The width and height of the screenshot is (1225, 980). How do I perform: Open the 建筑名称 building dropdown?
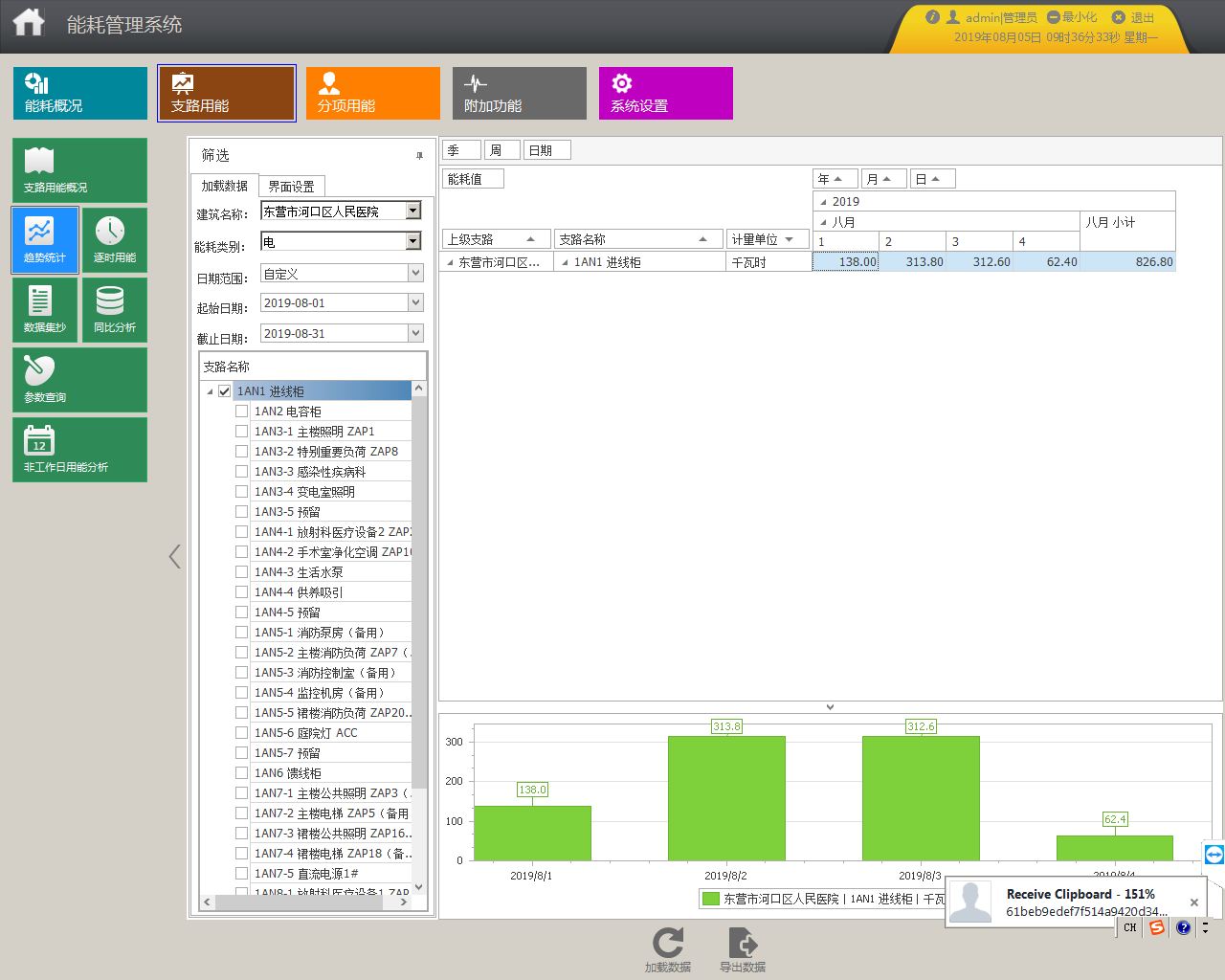(x=413, y=211)
